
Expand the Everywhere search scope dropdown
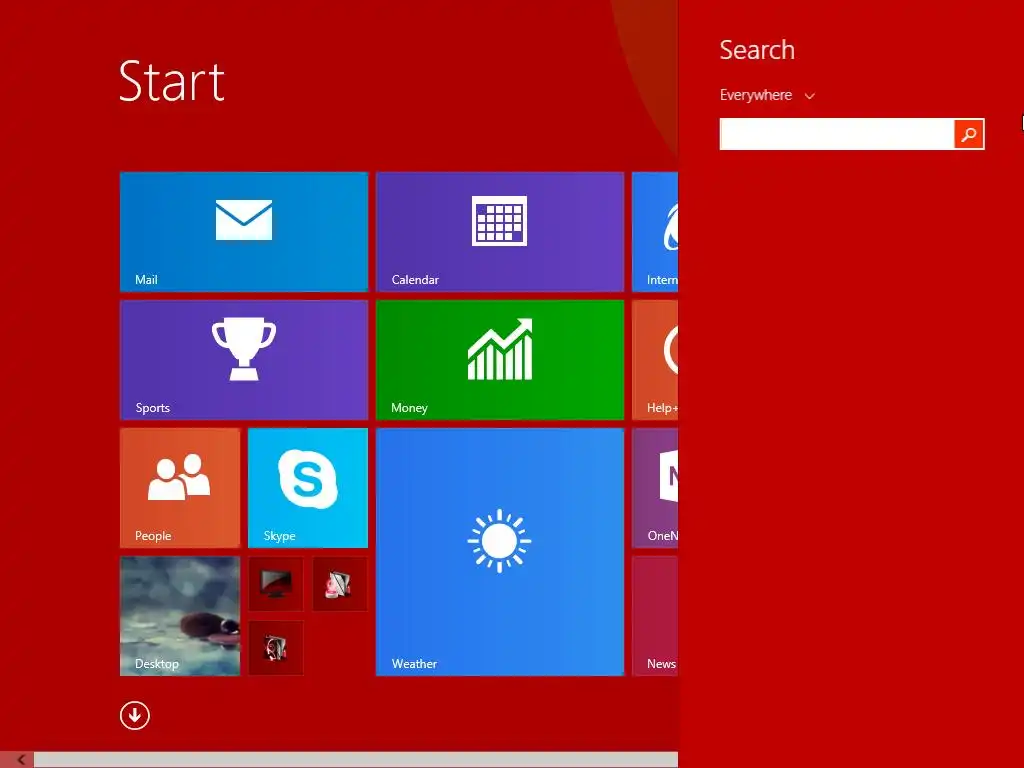pyautogui.click(x=767, y=95)
